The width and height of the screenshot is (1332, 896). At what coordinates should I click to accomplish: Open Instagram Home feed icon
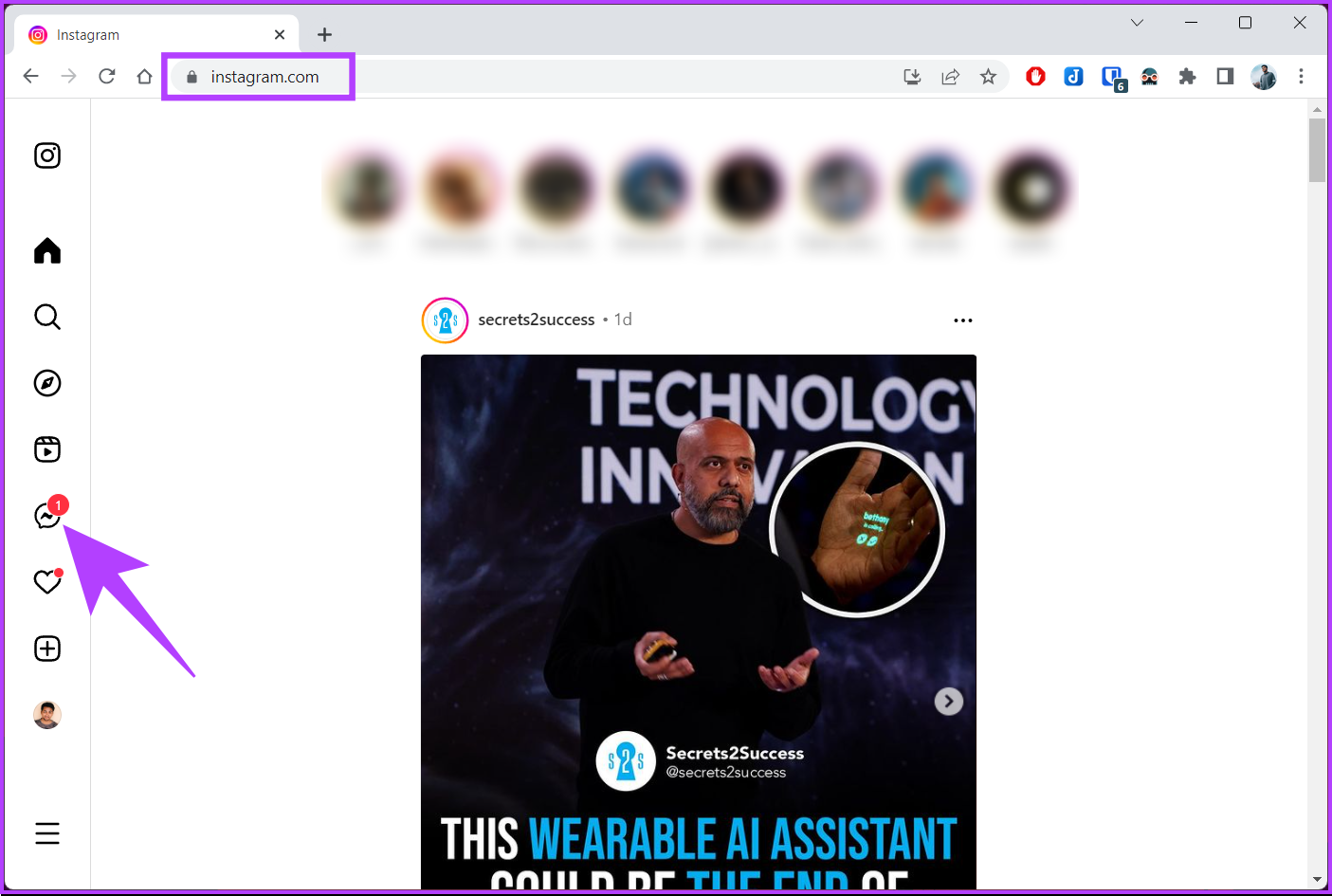click(47, 250)
